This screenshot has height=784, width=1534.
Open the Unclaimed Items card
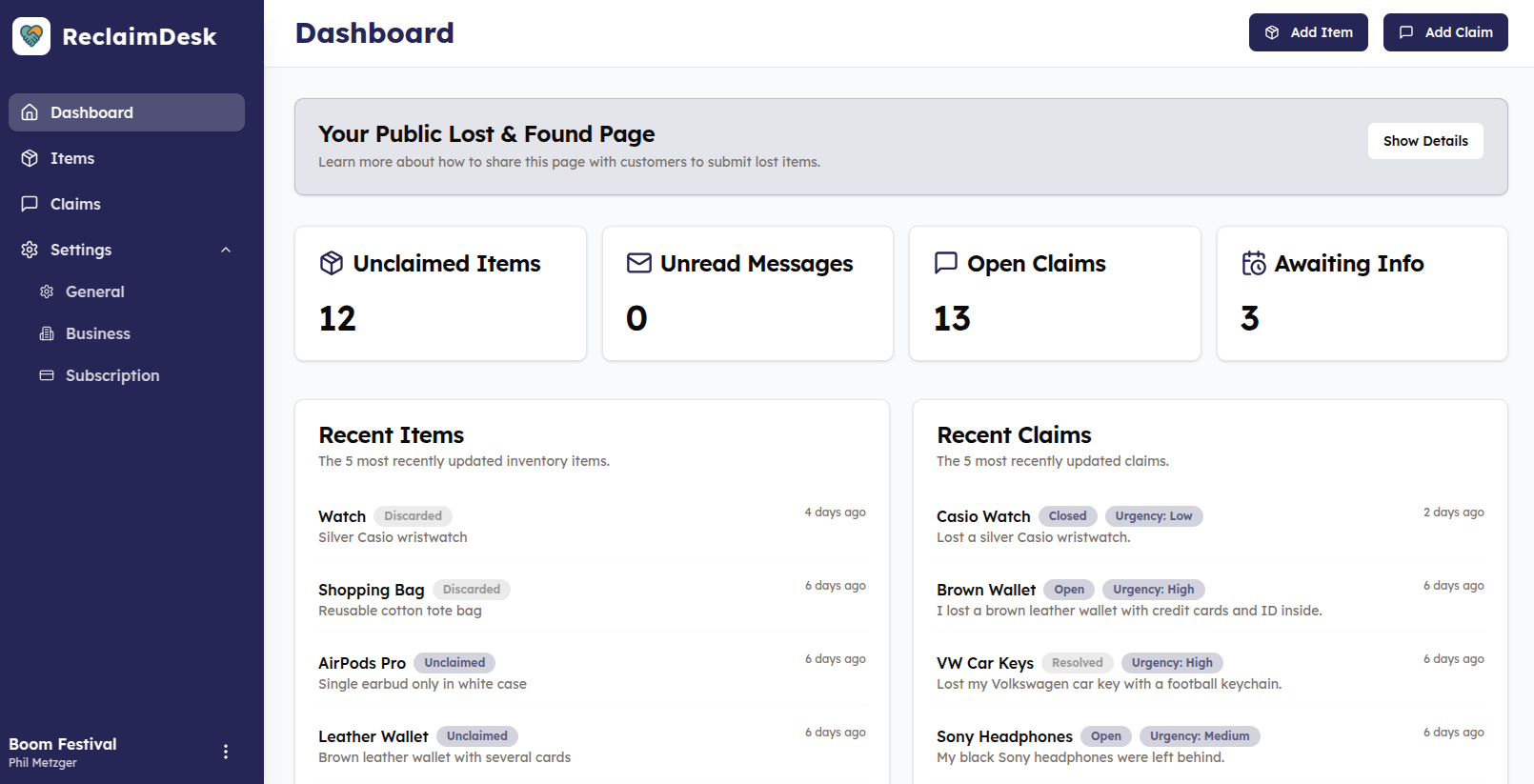point(440,293)
